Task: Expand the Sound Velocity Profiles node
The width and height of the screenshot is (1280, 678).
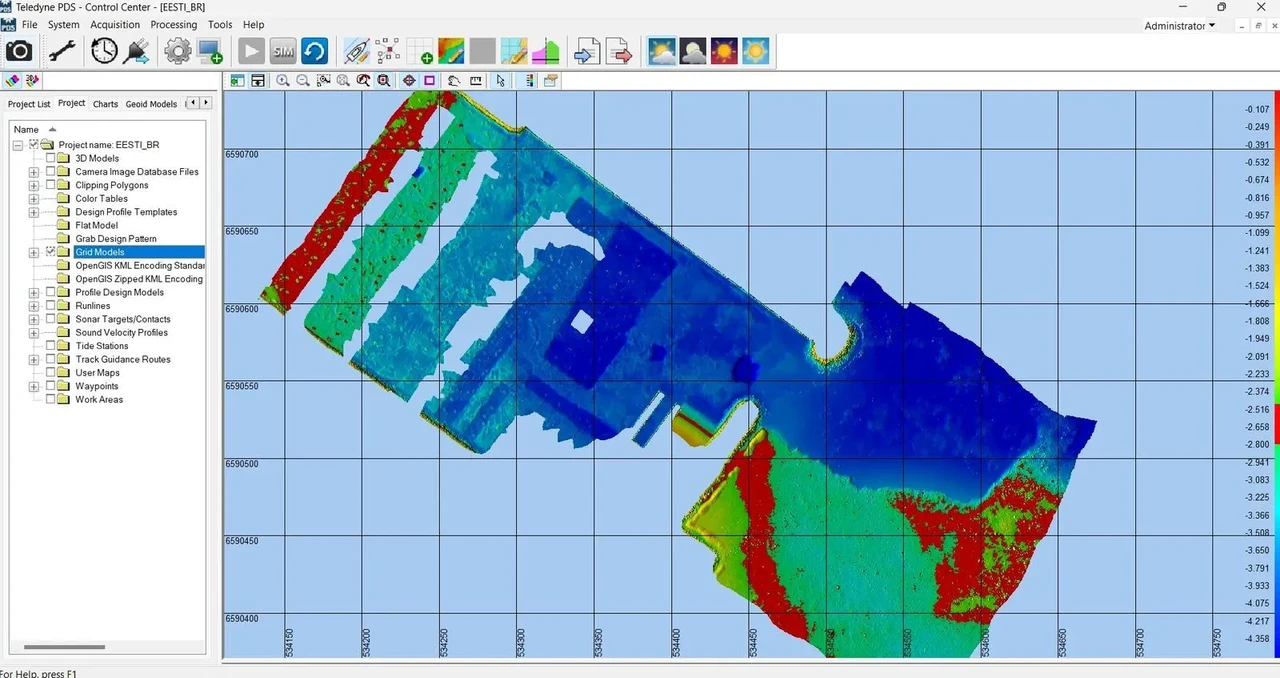Action: (x=34, y=333)
